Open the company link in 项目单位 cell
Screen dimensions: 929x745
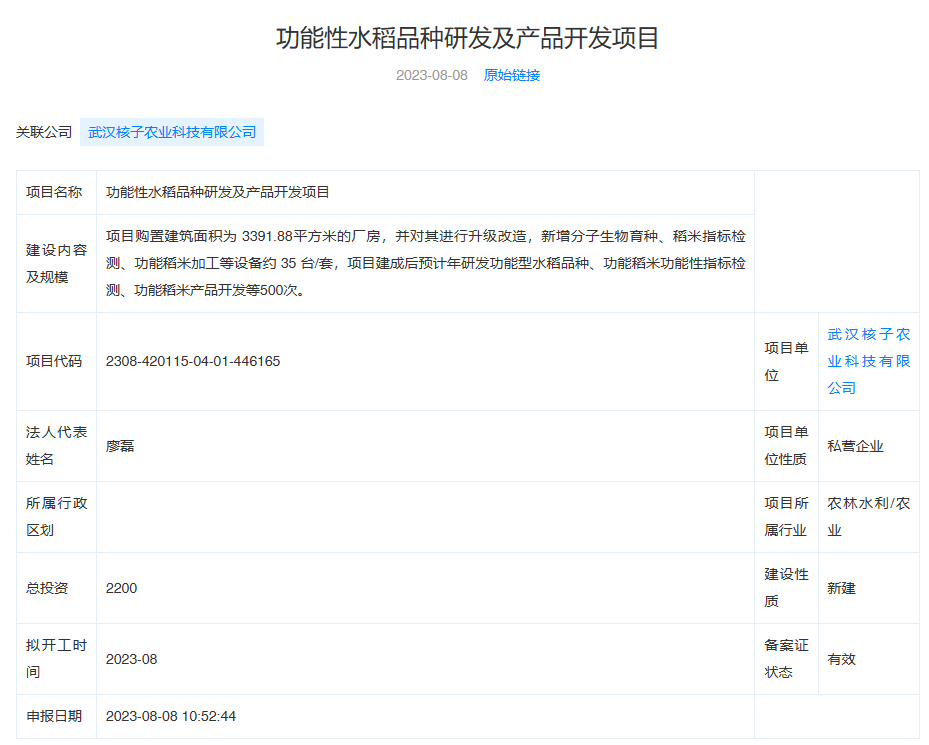click(x=868, y=361)
